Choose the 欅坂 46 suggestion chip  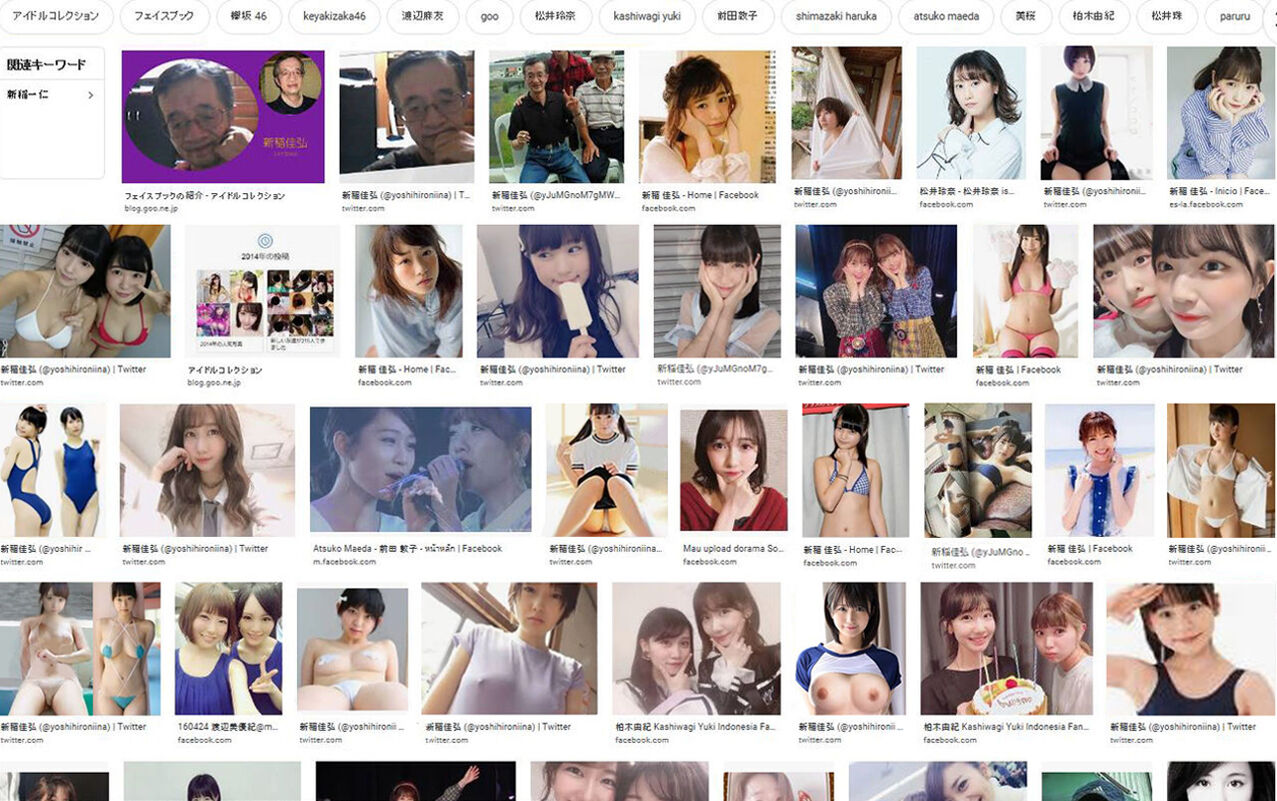click(248, 16)
